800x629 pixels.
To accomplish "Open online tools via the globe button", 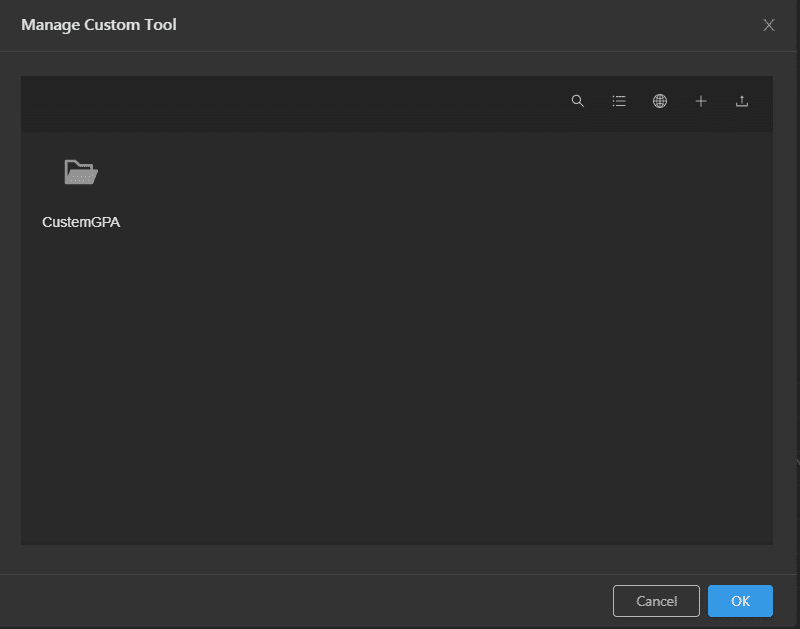I will coord(660,101).
